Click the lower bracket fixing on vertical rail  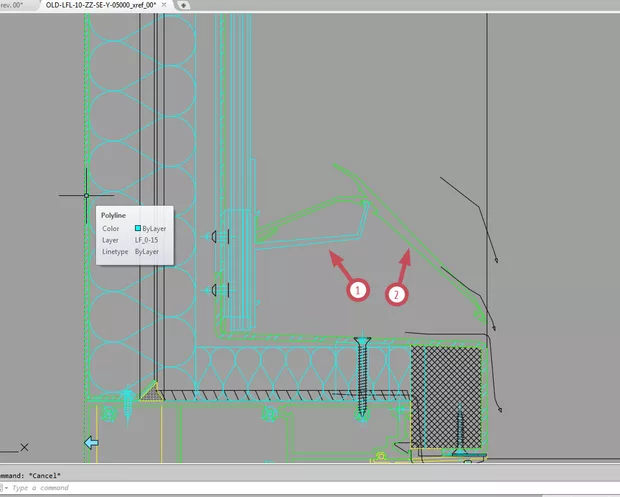[x=215, y=291]
